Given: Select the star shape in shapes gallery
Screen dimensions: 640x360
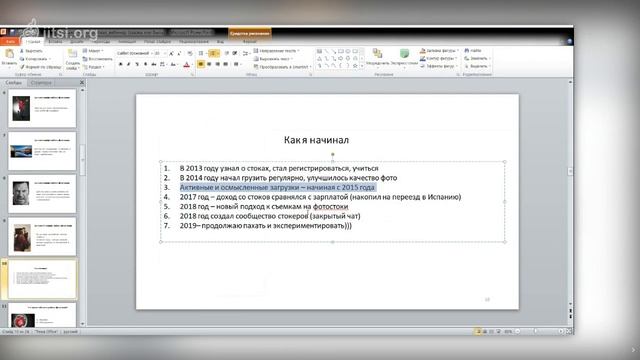Looking at the screenshot, I should click(x=355, y=65).
